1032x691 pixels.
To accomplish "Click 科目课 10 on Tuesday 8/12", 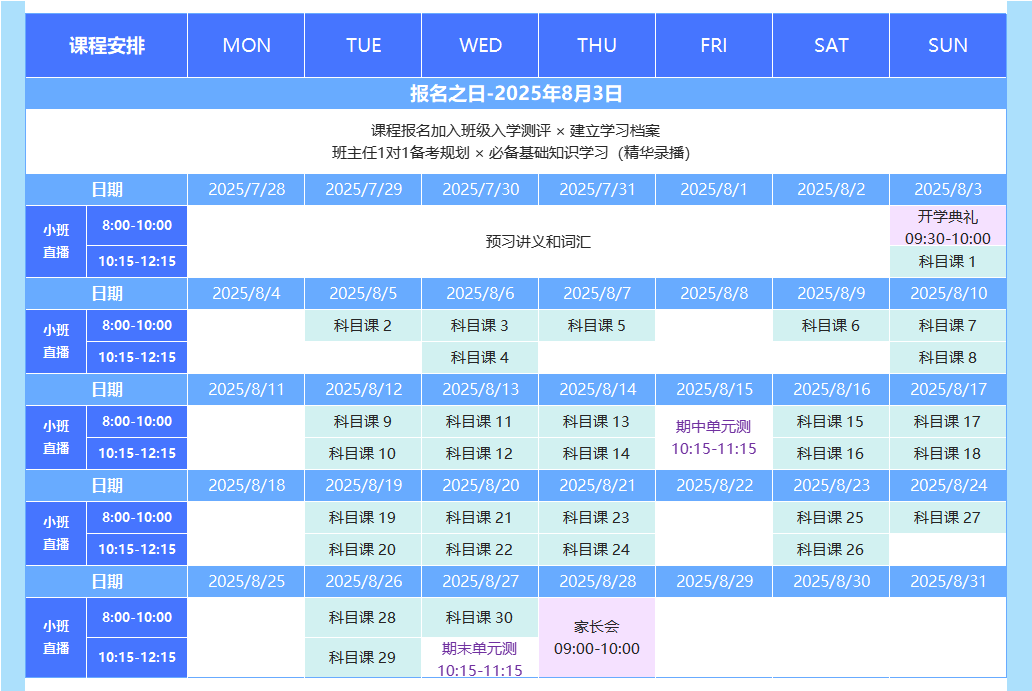I will coord(363,454).
